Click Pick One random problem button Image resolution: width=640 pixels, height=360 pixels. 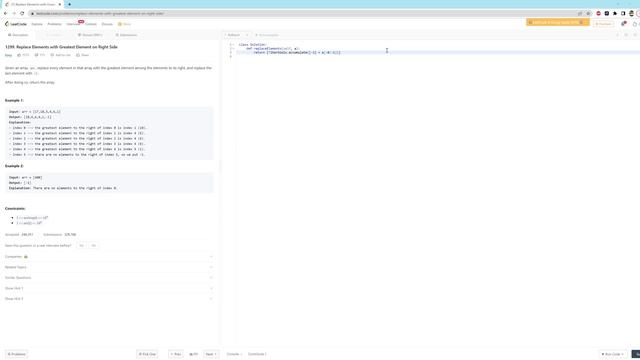147,354
